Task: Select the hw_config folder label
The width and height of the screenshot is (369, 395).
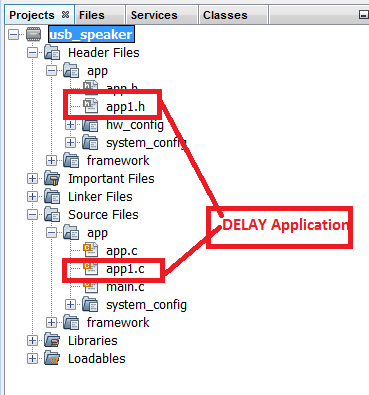Action: 135,125
